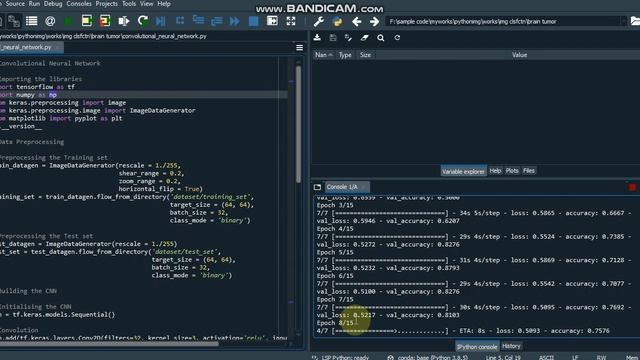Refresh the Variable explorer
Screen dimensions: 640x360
point(397,38)
